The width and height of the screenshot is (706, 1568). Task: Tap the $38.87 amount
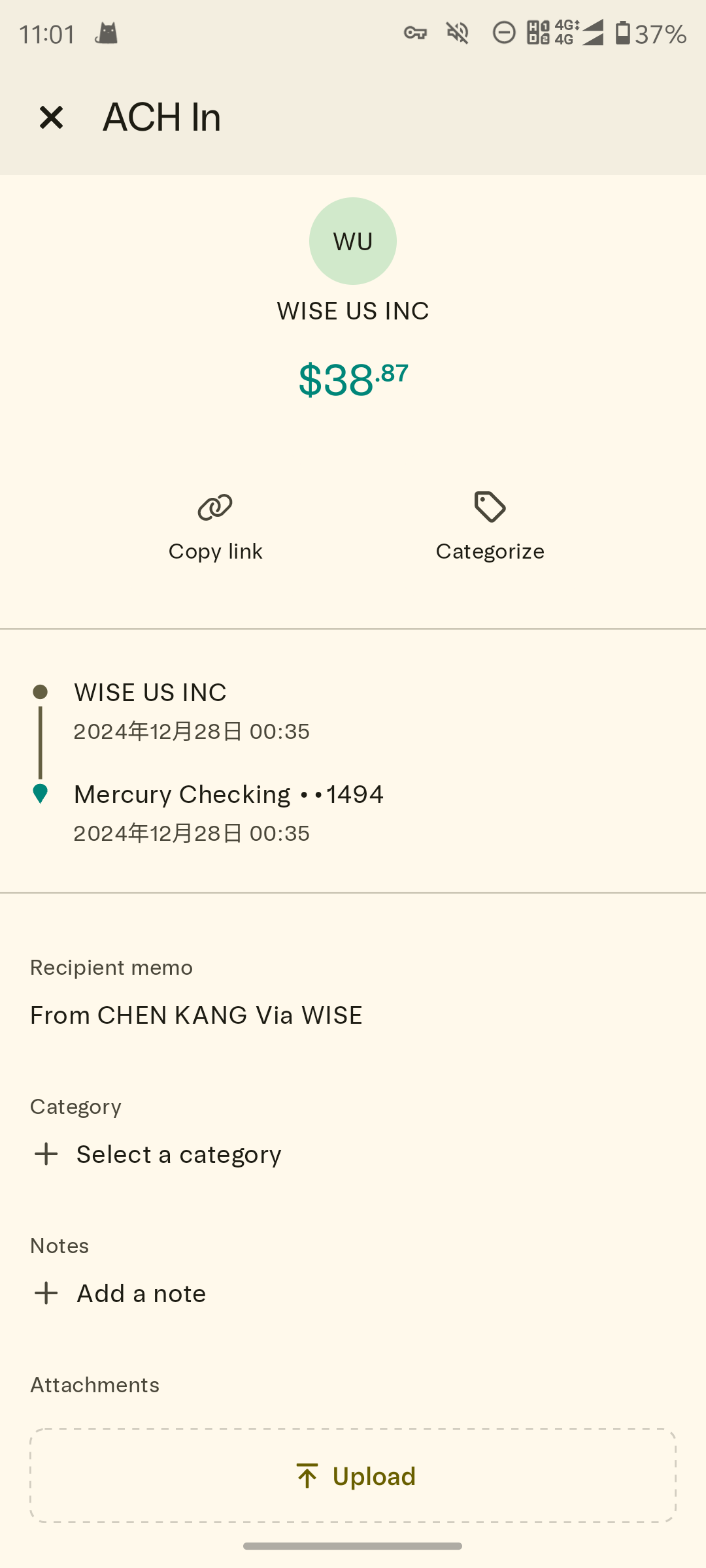coord(353,380)
